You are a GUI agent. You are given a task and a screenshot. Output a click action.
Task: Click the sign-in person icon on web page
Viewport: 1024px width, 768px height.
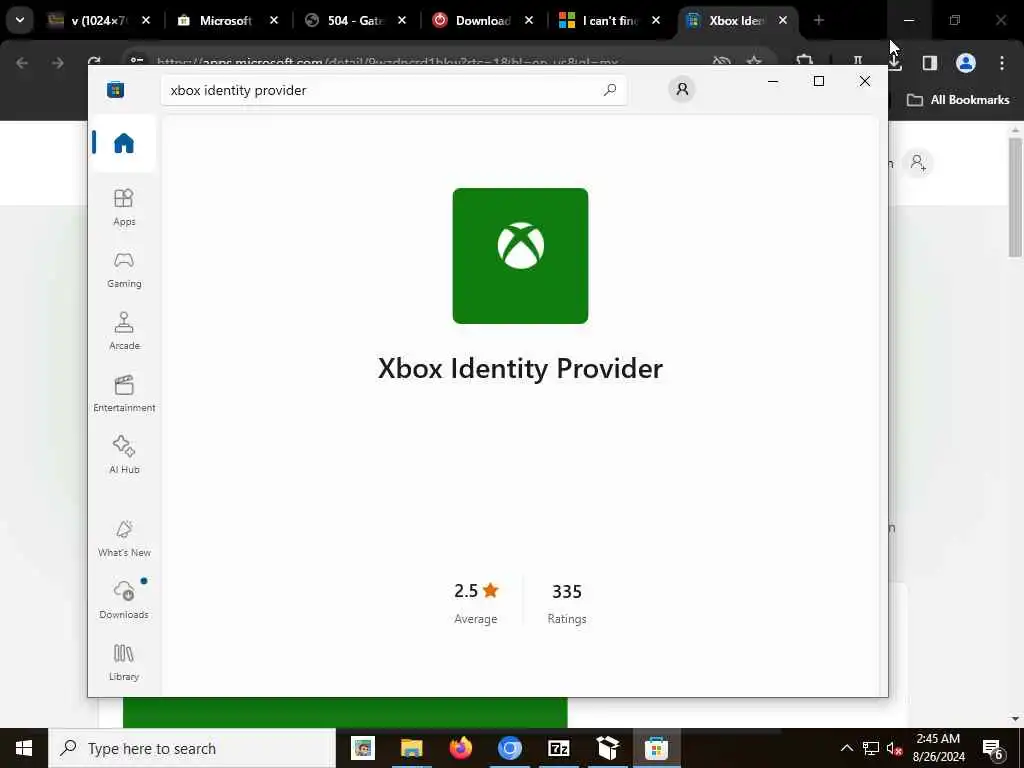coord(918,163)
